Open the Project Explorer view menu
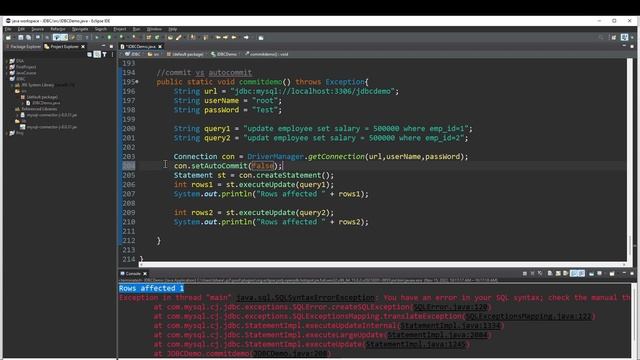640x360 pixels. click(x=112, y=54)
